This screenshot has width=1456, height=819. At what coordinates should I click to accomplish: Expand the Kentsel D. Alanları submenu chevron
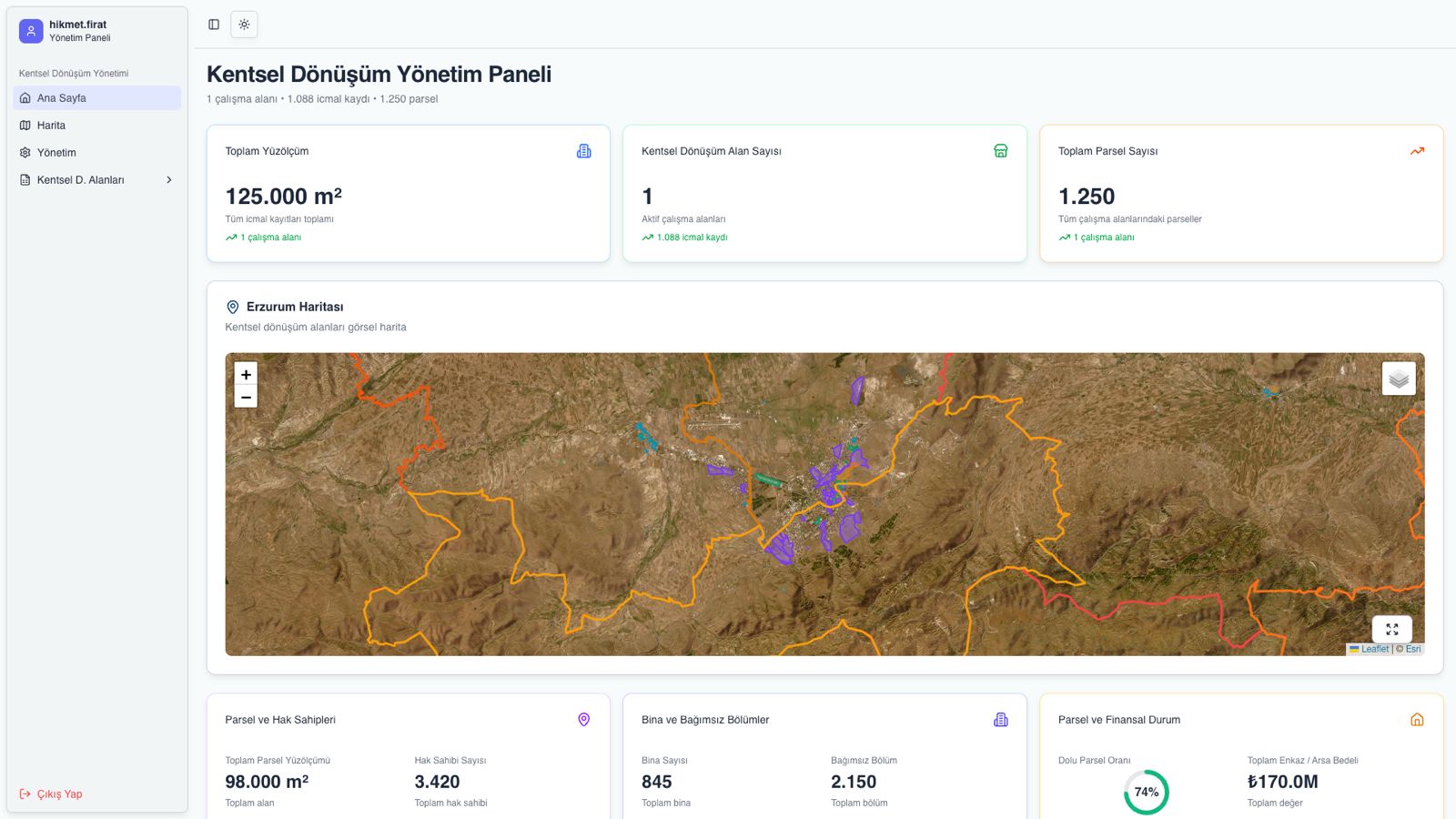(x=169, y=180)
